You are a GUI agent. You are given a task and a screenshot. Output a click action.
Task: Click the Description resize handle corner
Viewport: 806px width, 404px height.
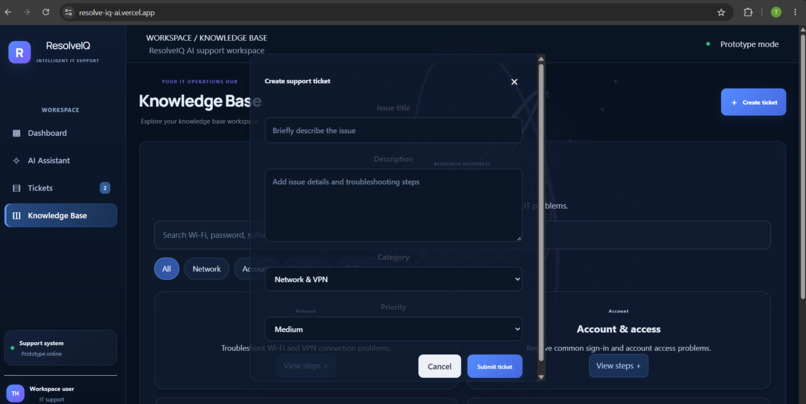tap(519, 238)
